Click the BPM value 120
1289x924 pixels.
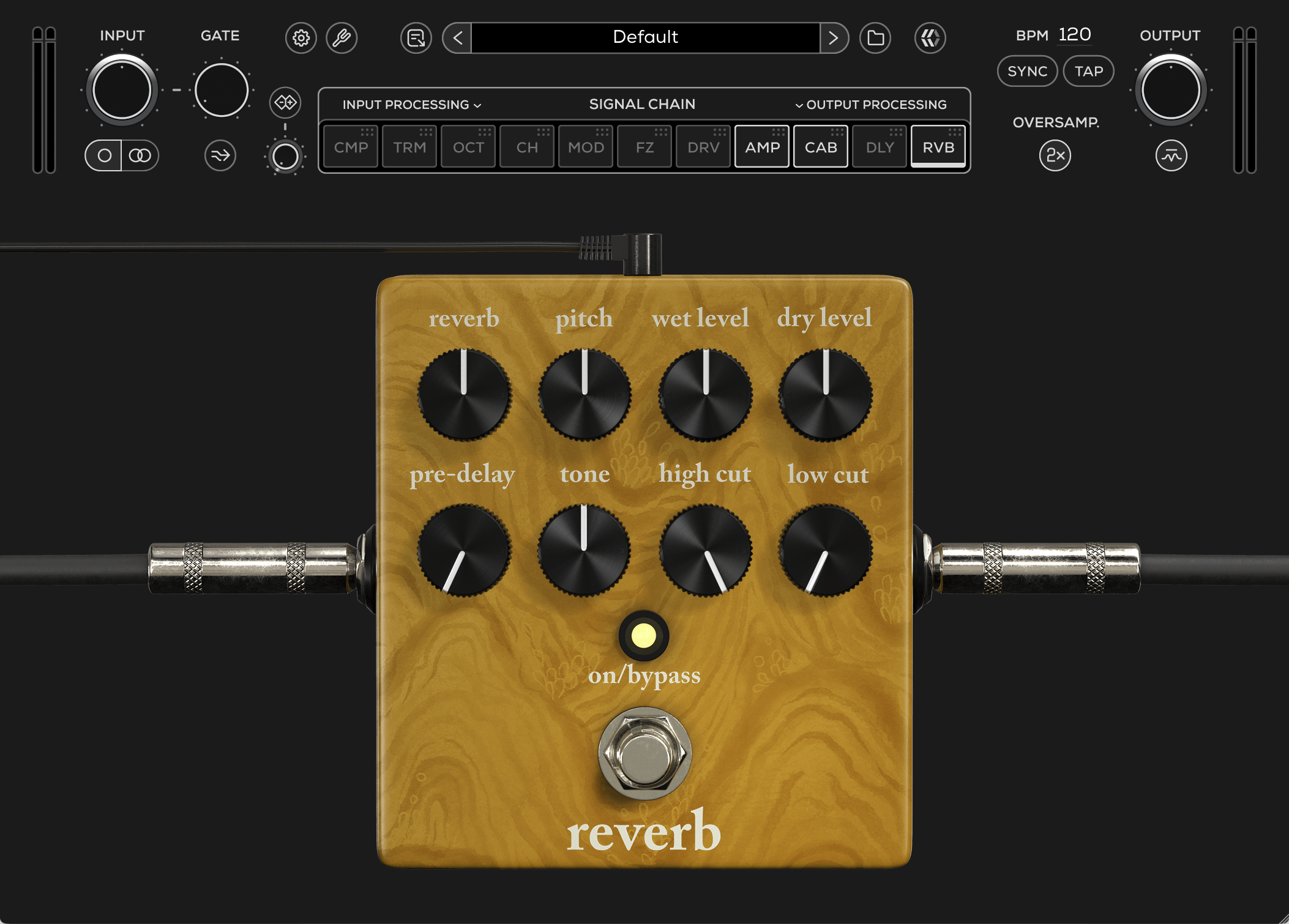click(1075, 35)
